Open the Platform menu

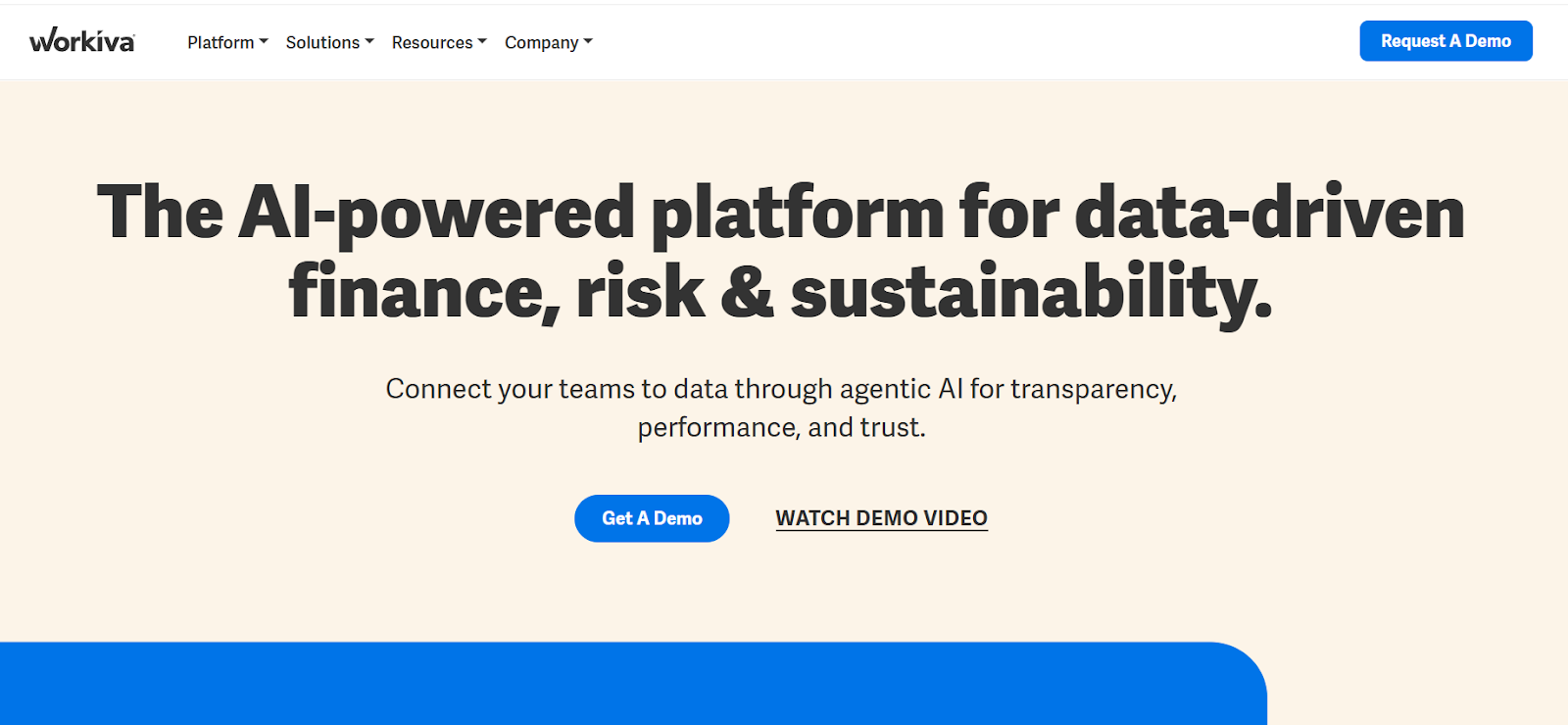click(x=220, y=42)
